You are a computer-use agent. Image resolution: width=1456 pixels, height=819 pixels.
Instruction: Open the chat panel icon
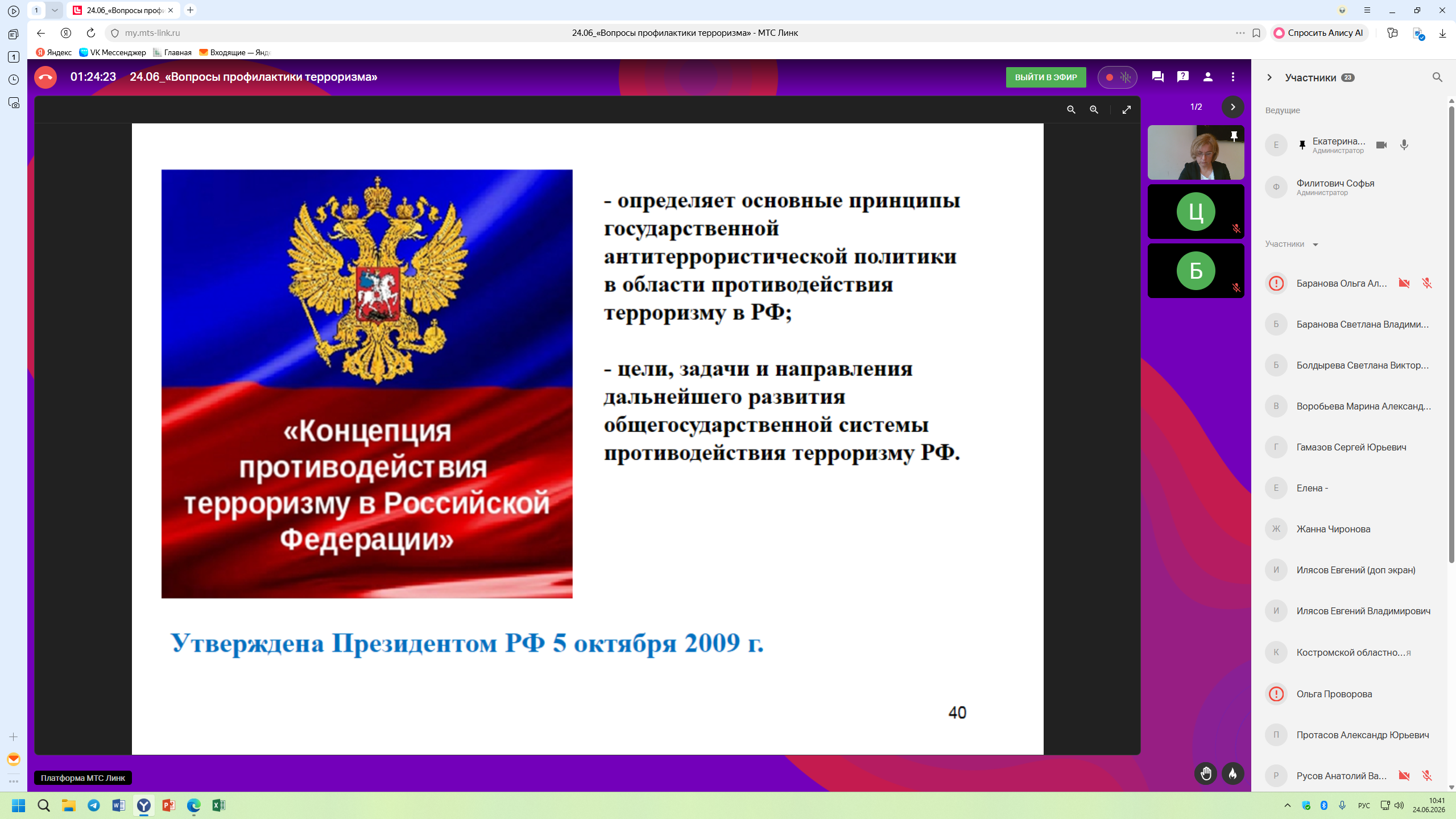click(1157, 77)
